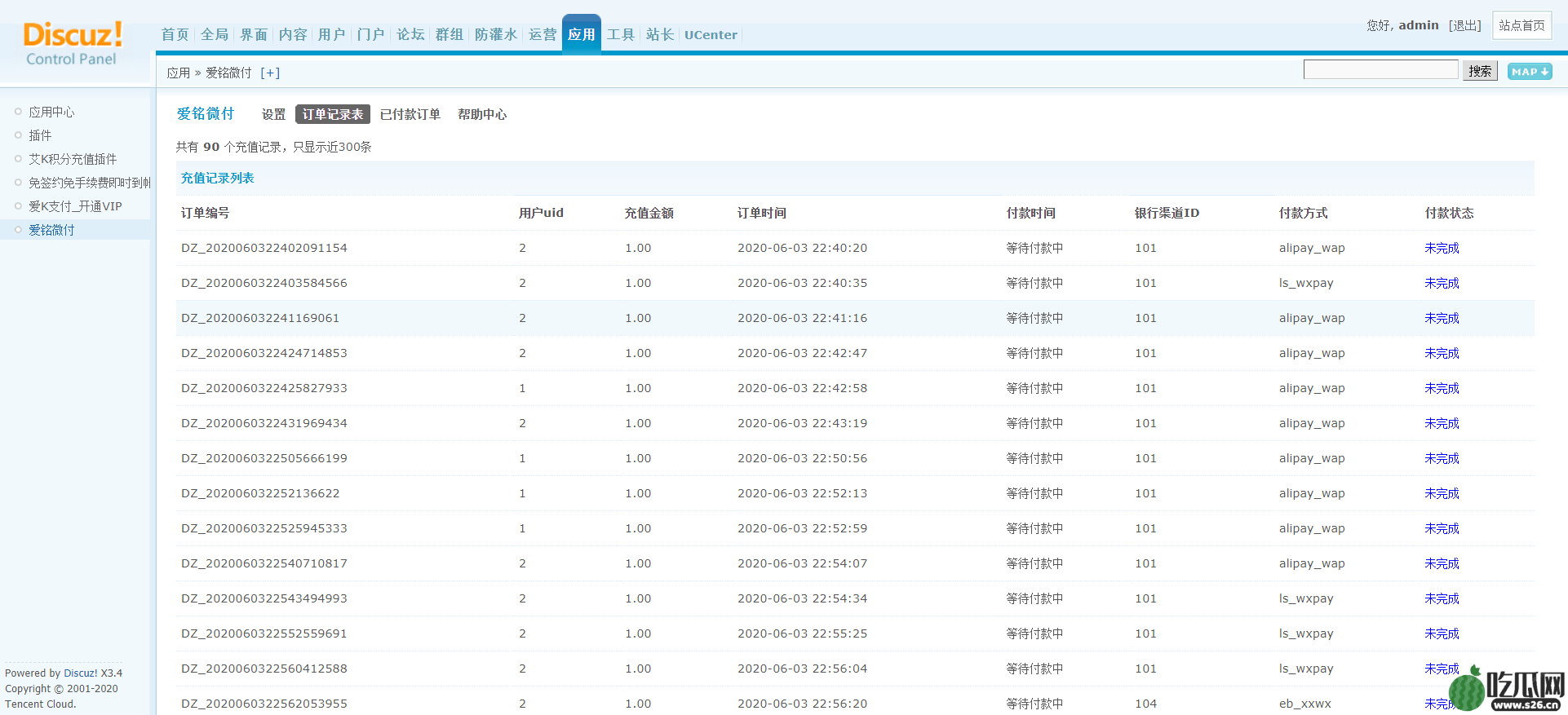Open the 全局 top menu
Screen dimensions: 1568x715
tap(215, 34)
